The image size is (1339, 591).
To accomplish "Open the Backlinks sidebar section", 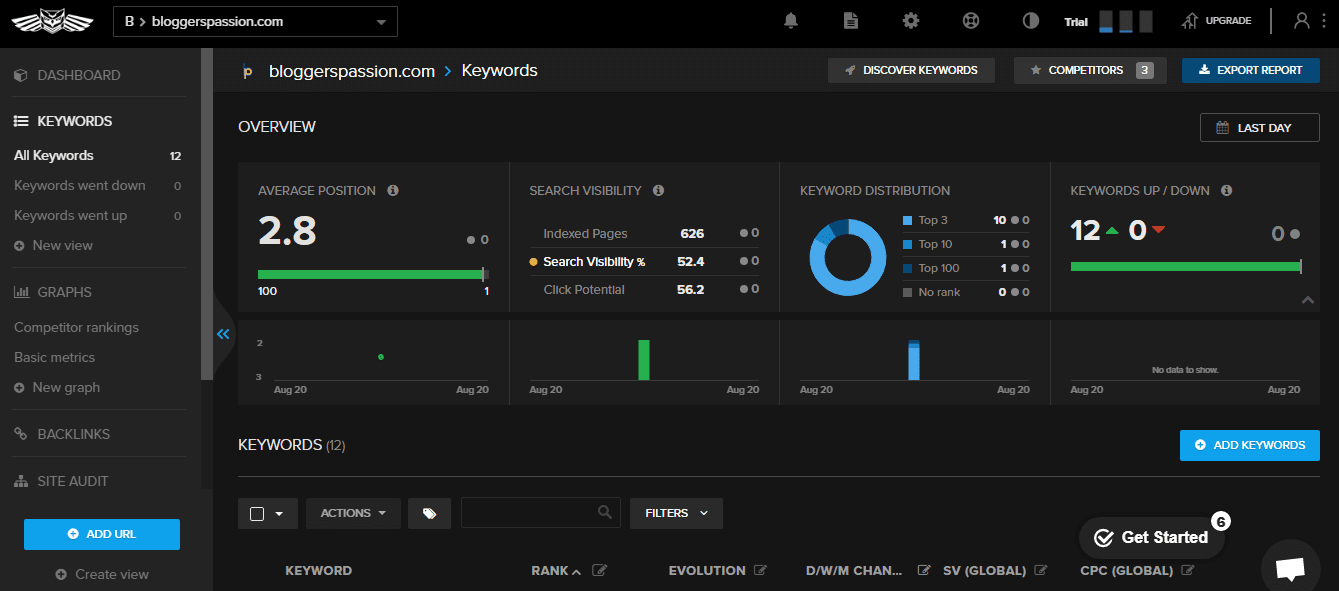I will click(73, 434).
